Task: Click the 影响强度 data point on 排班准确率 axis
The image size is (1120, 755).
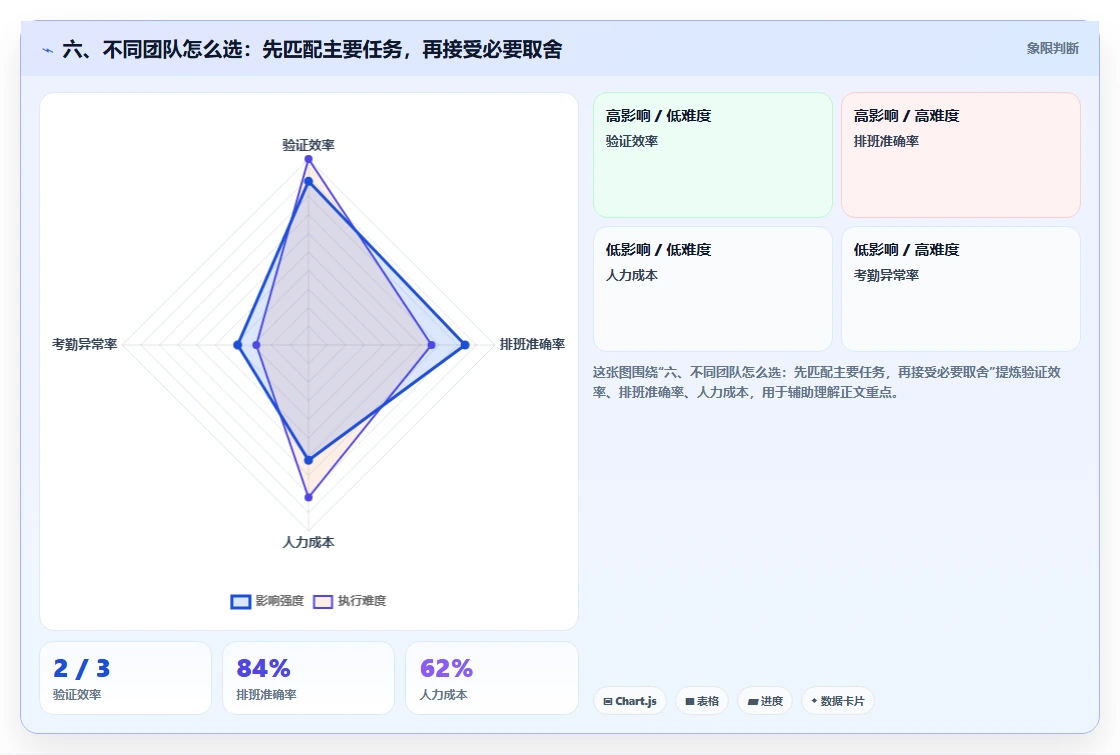Action: click(465, 345)
